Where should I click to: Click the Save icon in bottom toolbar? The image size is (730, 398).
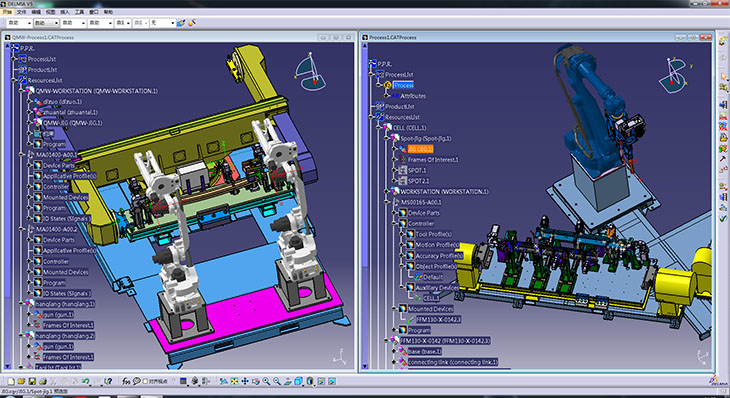pos(32,381)
